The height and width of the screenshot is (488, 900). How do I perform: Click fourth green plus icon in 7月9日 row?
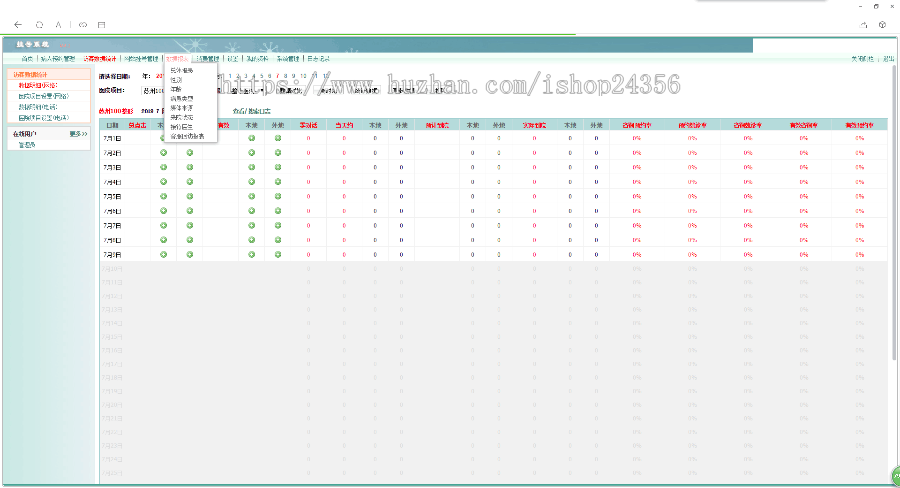tap(278, 254)
